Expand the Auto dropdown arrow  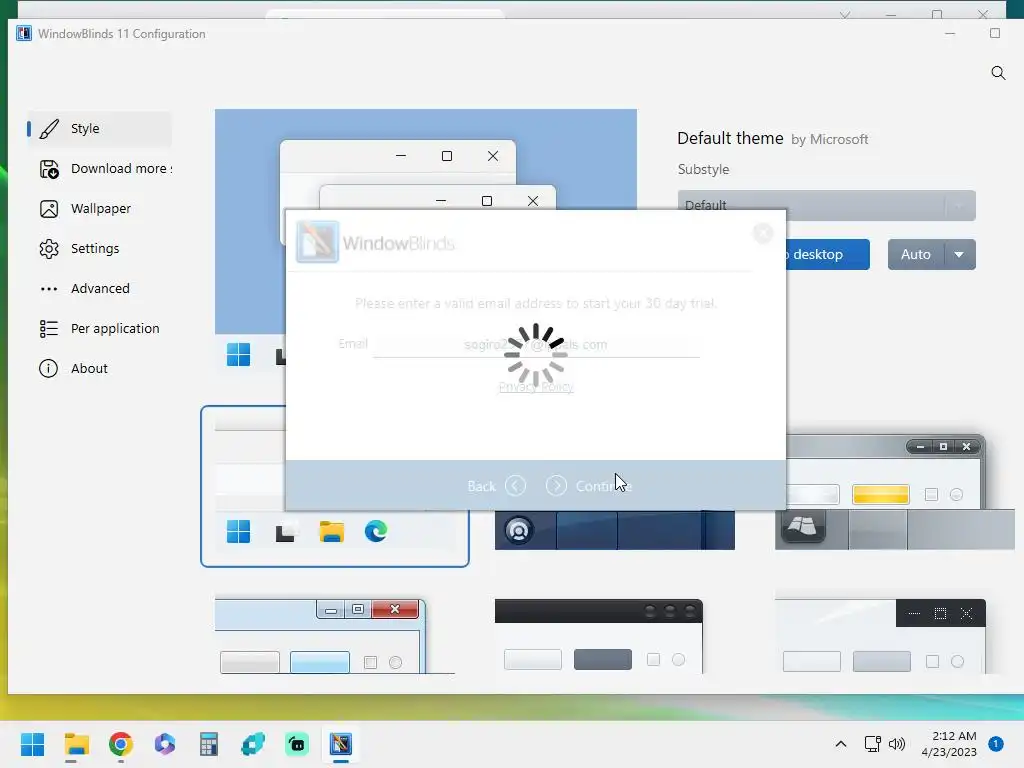[959, 254]
